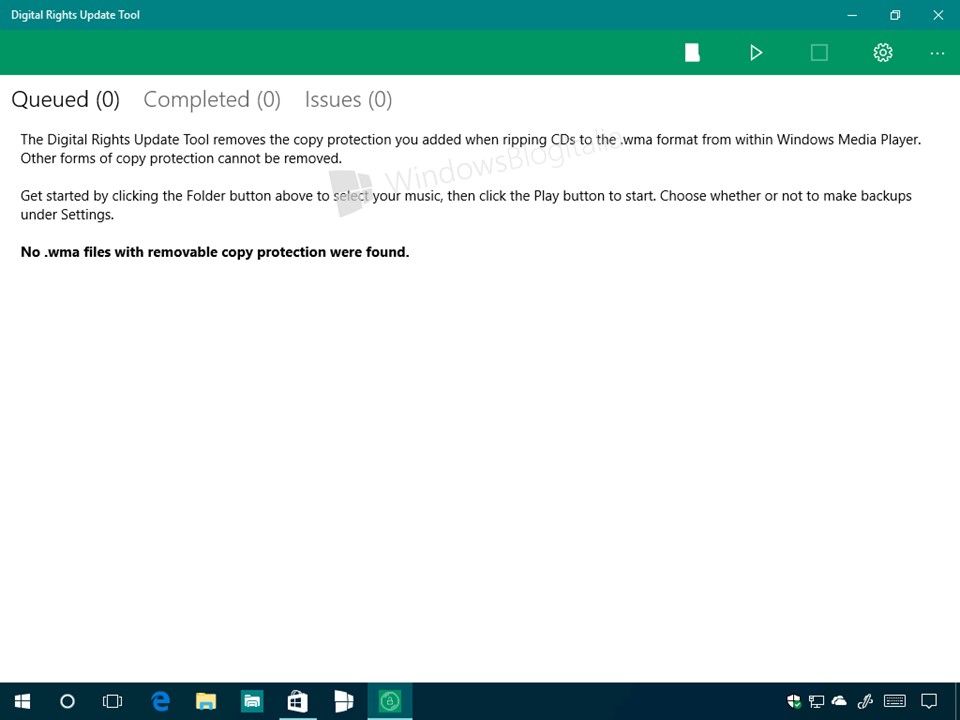This screenshot has width=960, height=720.
Task: Open Windows Defender shield in system tray
Action: (794, 701)
